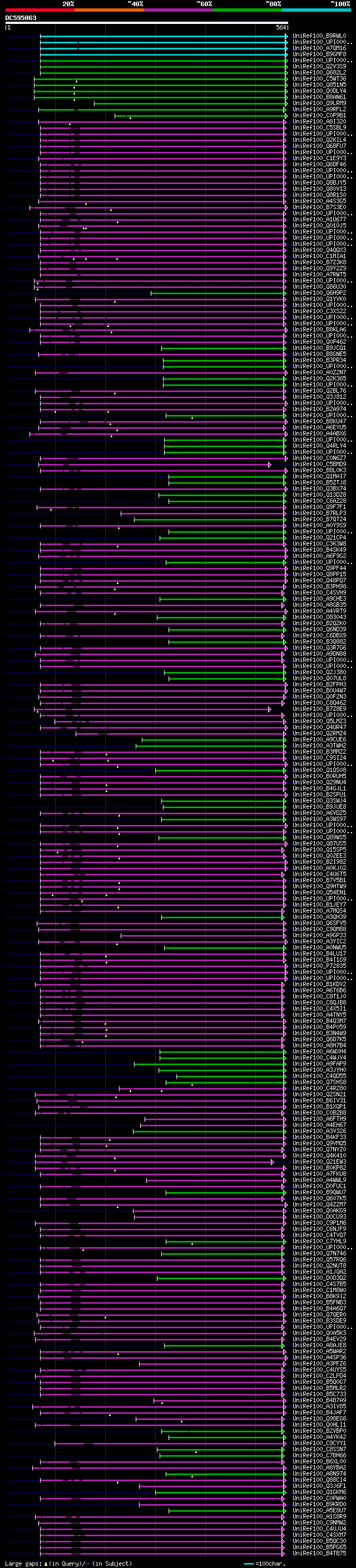This screenshot has width=356, height=1568.
Task: Open hit UniRef100_B9GMF8
Action: click(x=319, y=54)
